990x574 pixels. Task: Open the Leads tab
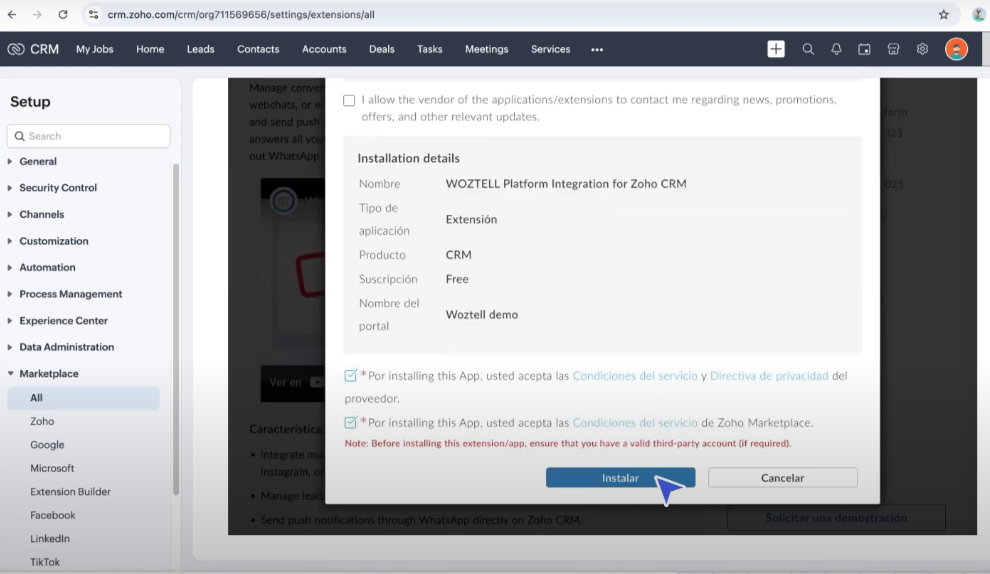click(x=201, y=49)
